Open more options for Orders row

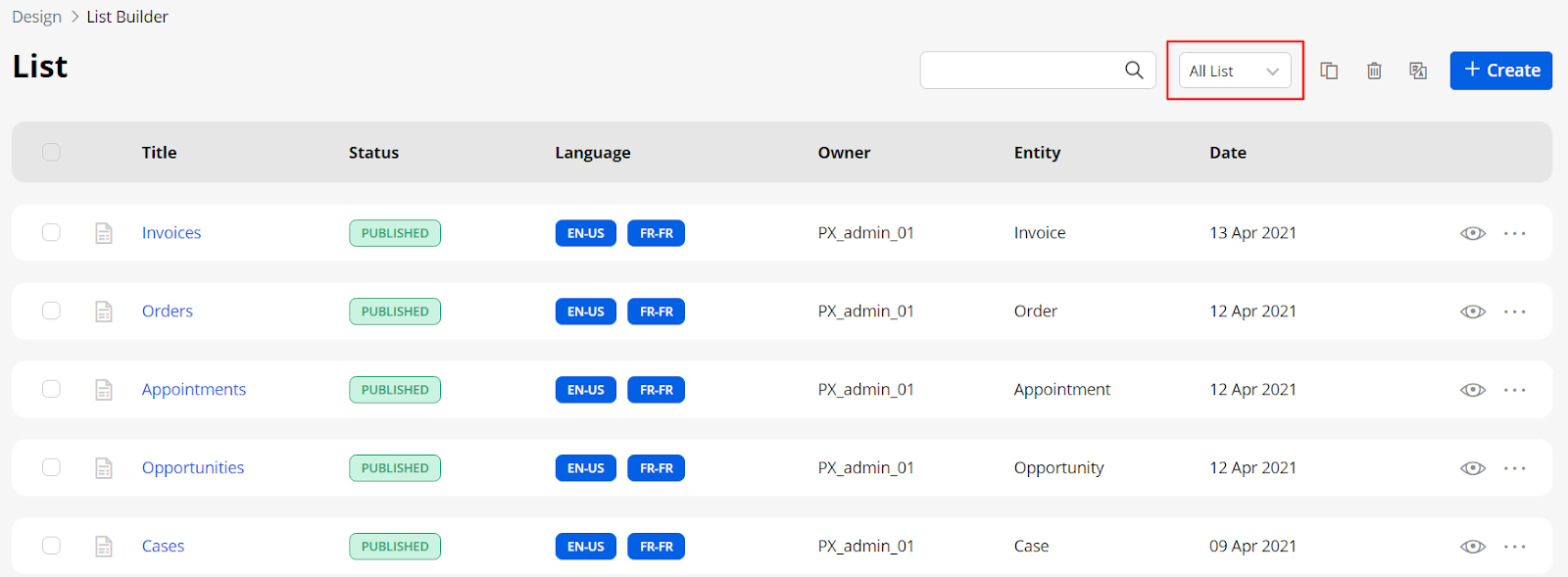1514,312
